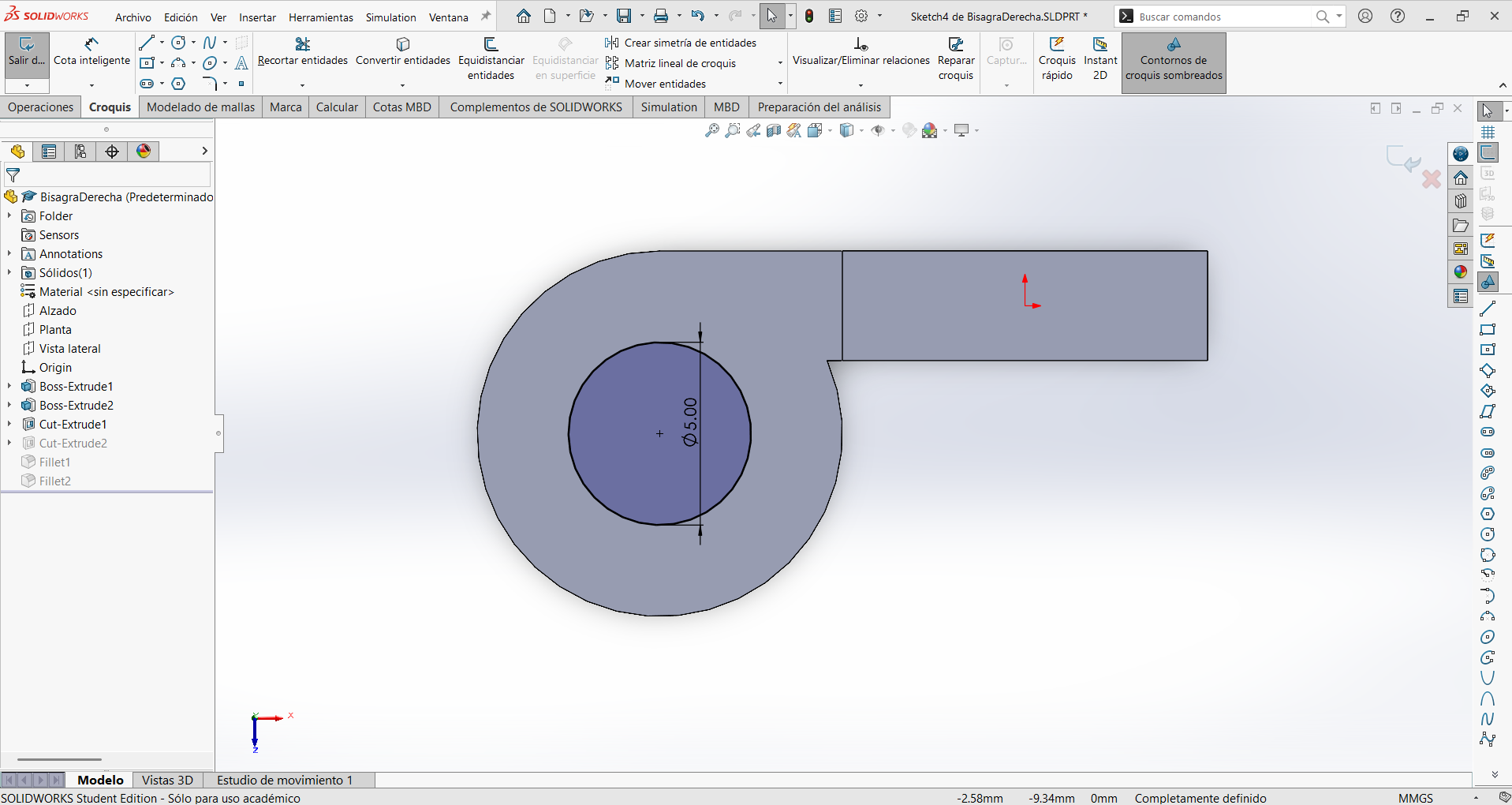Open DisplayManager appearance tab icon

(144, 152)
